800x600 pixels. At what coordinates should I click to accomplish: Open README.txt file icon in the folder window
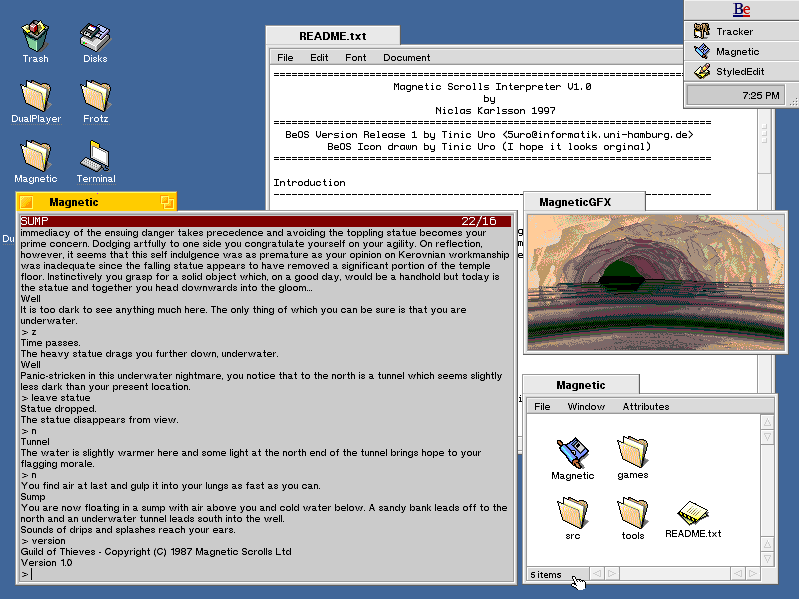click(x=692, y=512)
